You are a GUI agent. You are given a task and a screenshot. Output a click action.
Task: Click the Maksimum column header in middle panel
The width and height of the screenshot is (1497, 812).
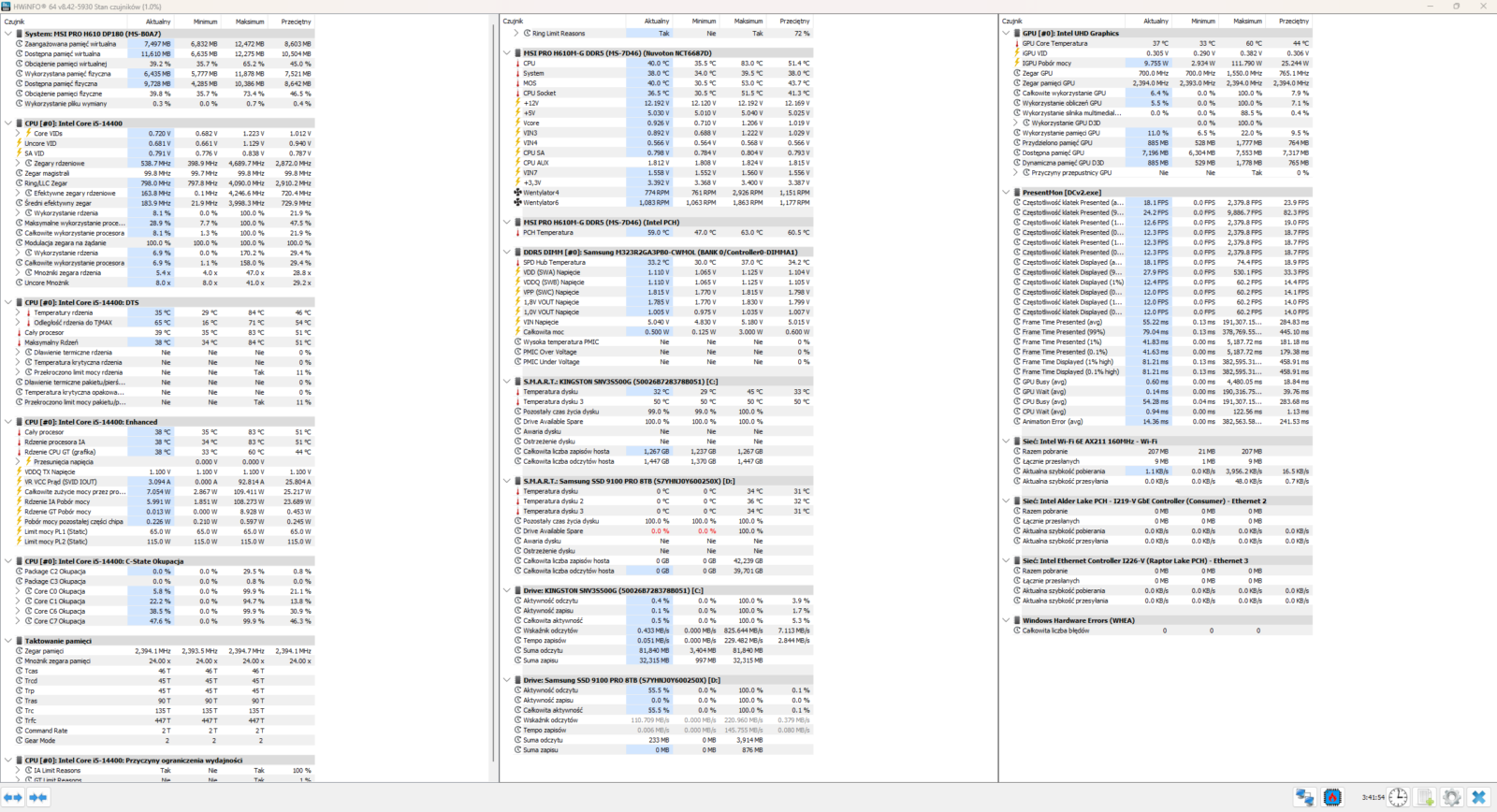748,22
